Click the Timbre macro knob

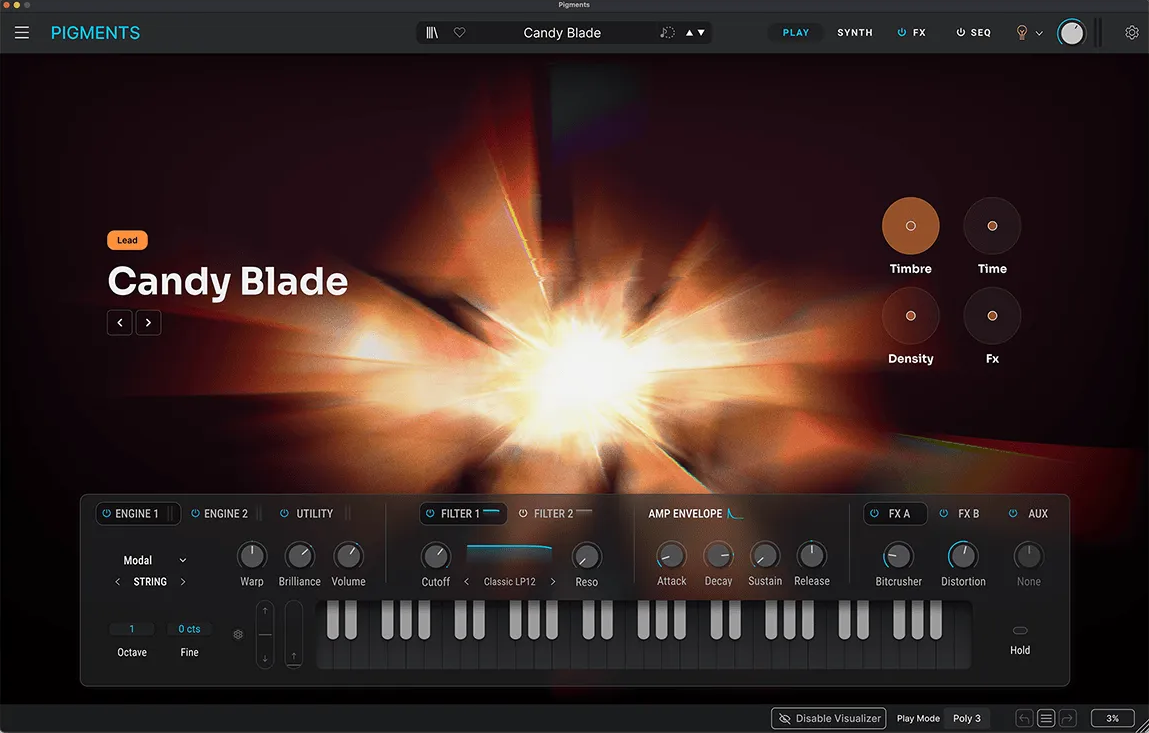pos(910,226)
